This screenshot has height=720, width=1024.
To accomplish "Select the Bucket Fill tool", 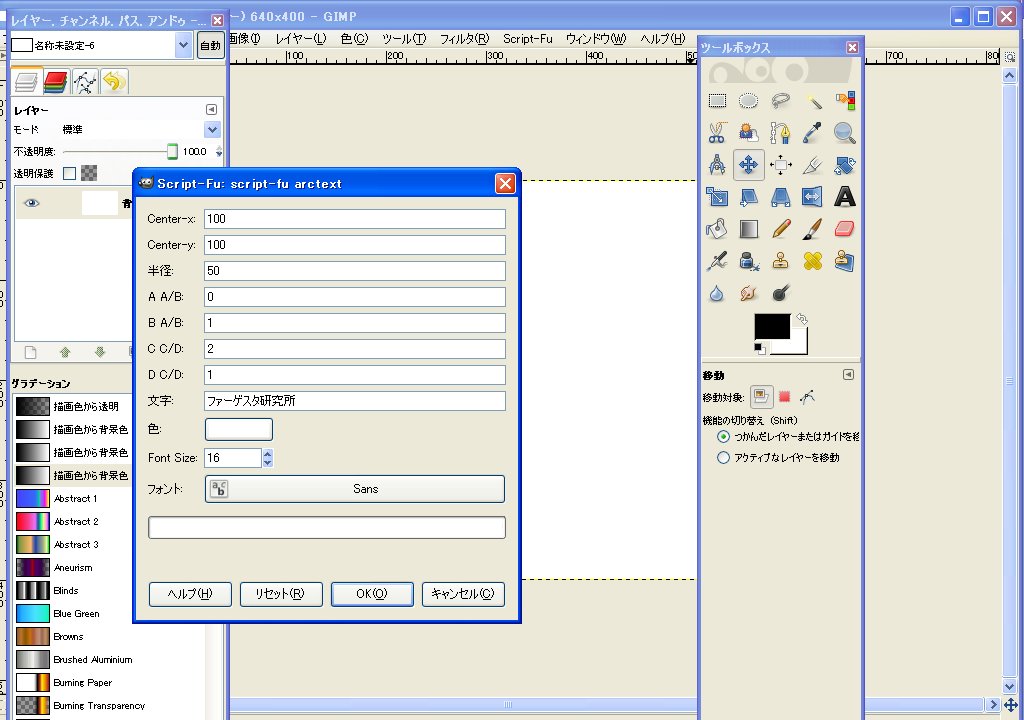I will [717, 229].
